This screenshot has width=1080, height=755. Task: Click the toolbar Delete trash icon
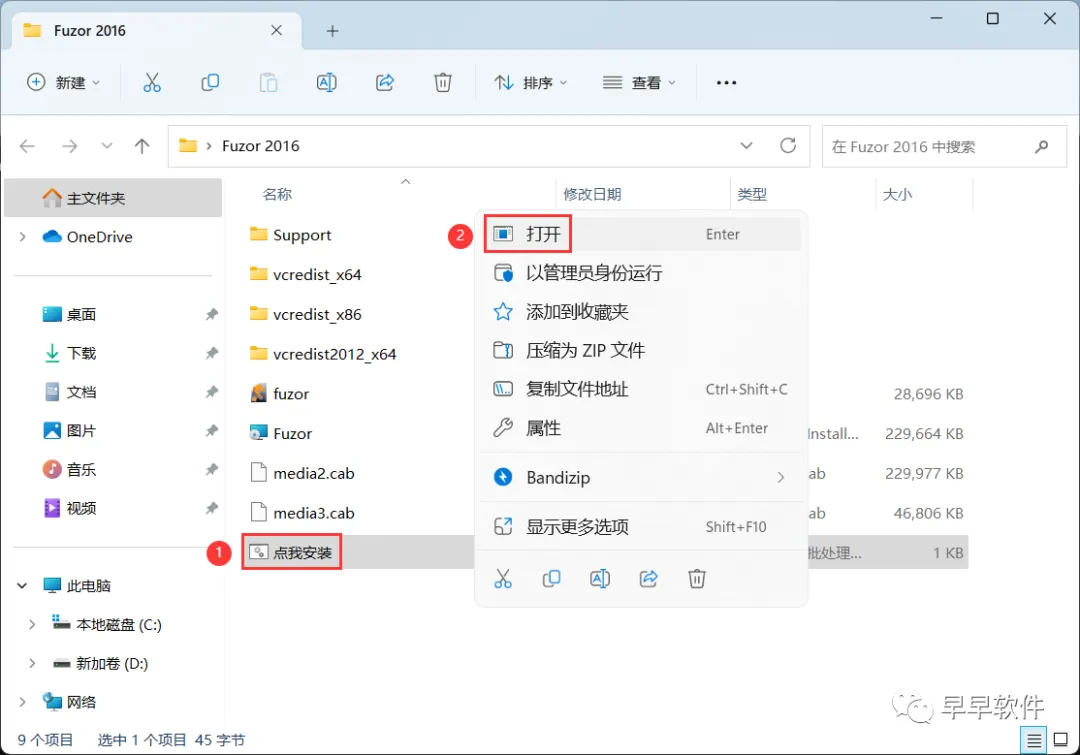tap(443, 83)
